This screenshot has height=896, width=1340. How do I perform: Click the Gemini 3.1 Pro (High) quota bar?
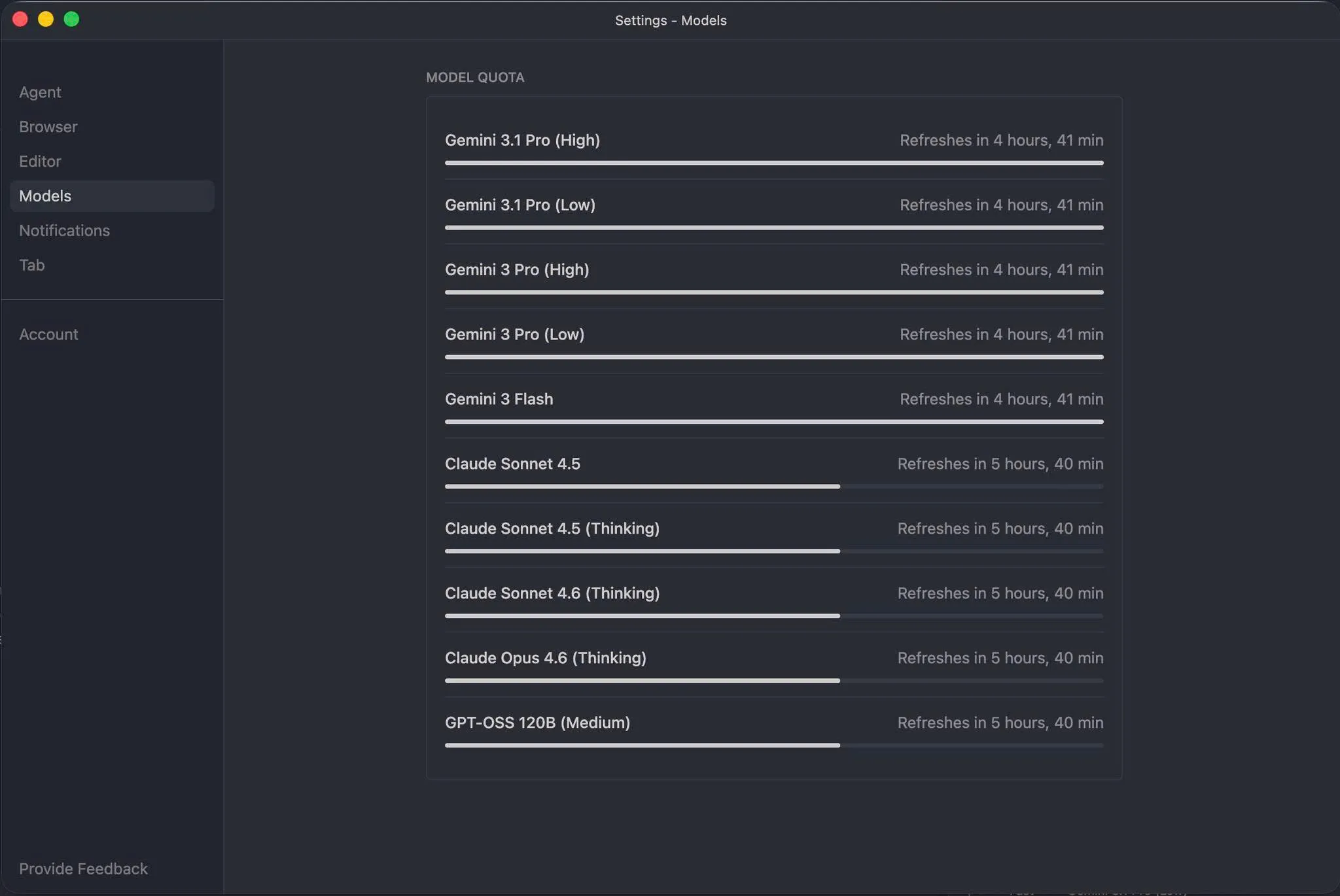pyautogui.click(x=773, y=163)
